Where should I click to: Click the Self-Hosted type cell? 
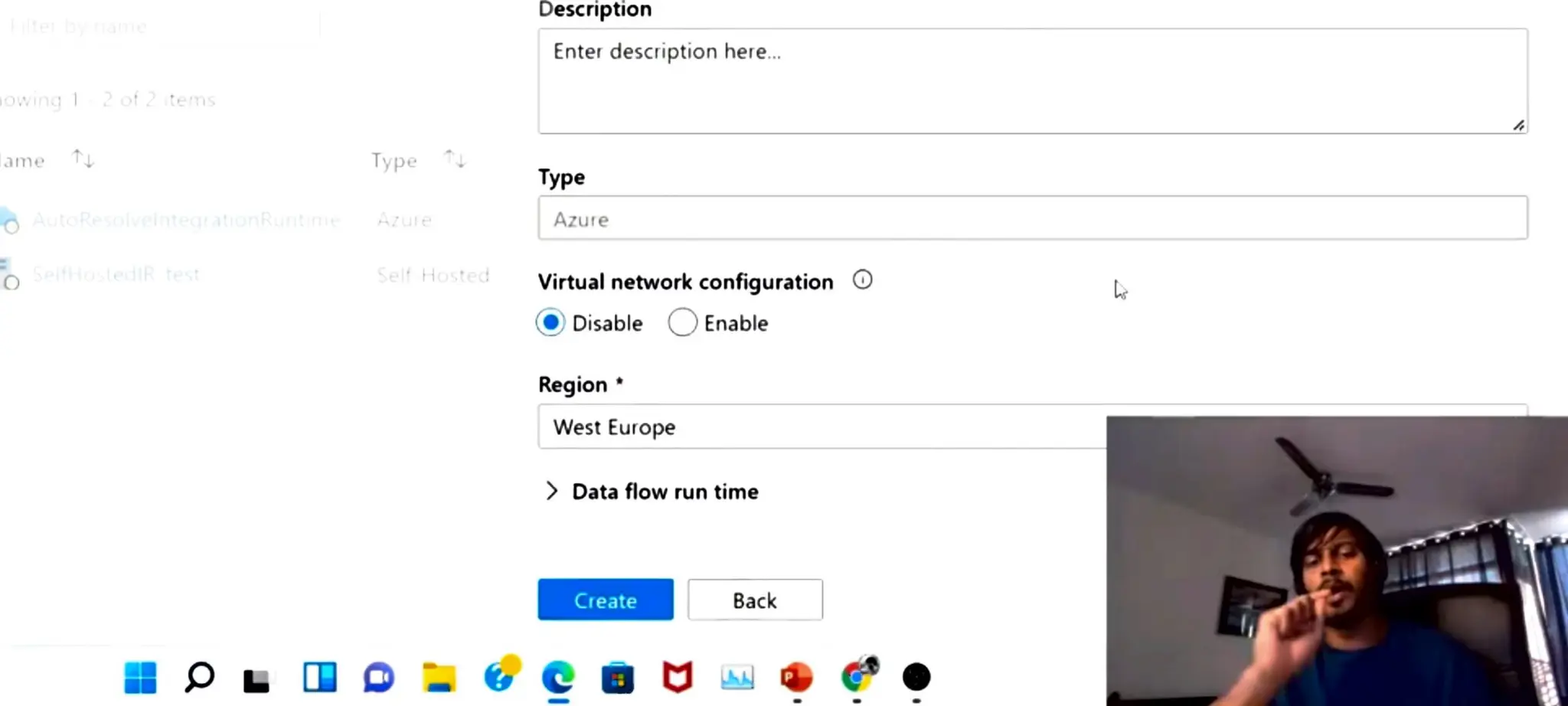pyautogui.click(x=433, y=276)
